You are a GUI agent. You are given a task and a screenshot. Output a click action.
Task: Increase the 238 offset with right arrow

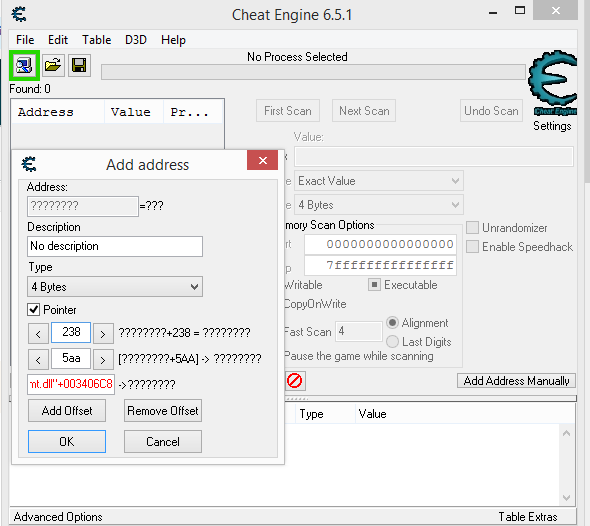click(103, 334)
